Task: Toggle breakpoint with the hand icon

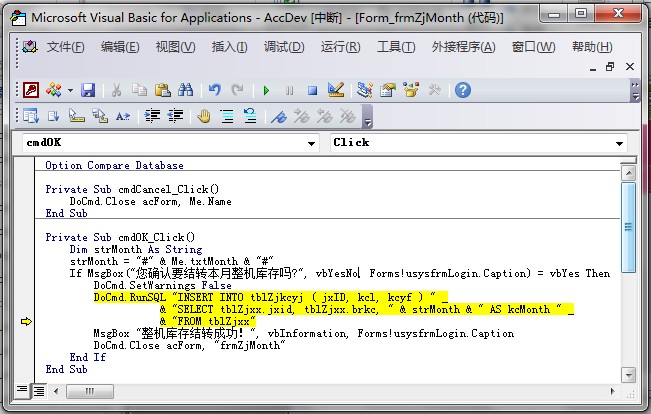Action: (204, 116)
